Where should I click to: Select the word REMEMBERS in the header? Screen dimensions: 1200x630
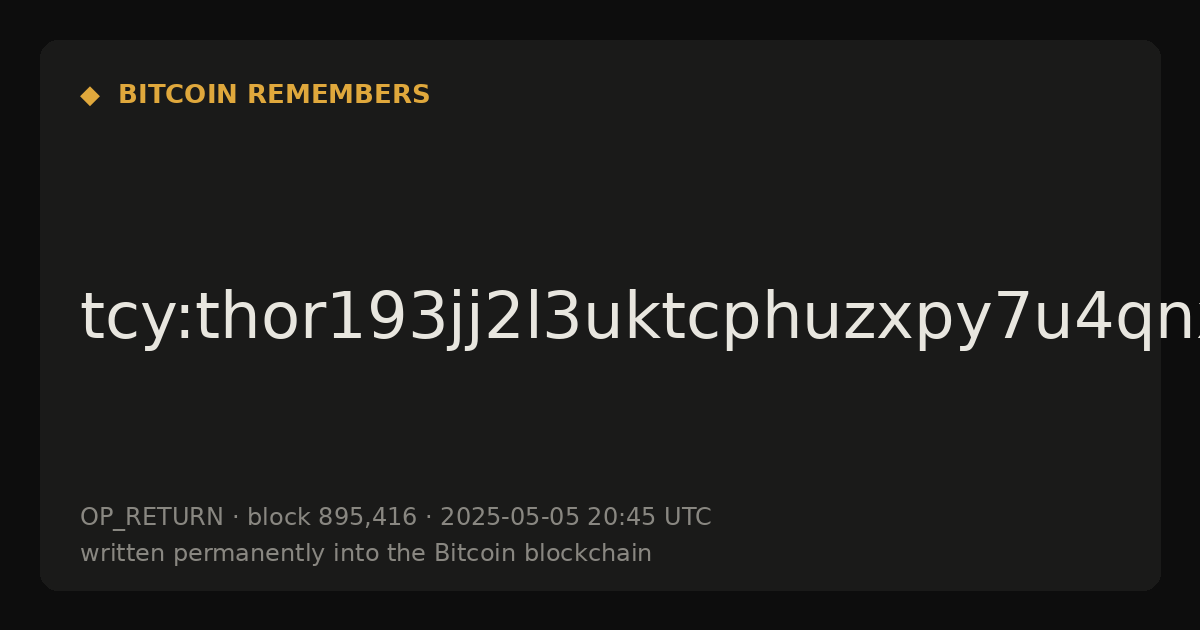(x=338, y=95)
